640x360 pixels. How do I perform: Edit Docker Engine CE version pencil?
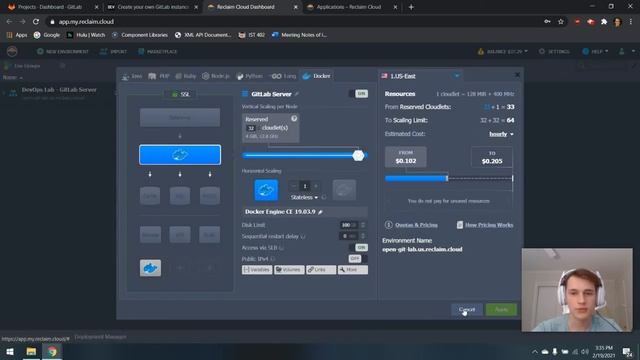point(321,212)
